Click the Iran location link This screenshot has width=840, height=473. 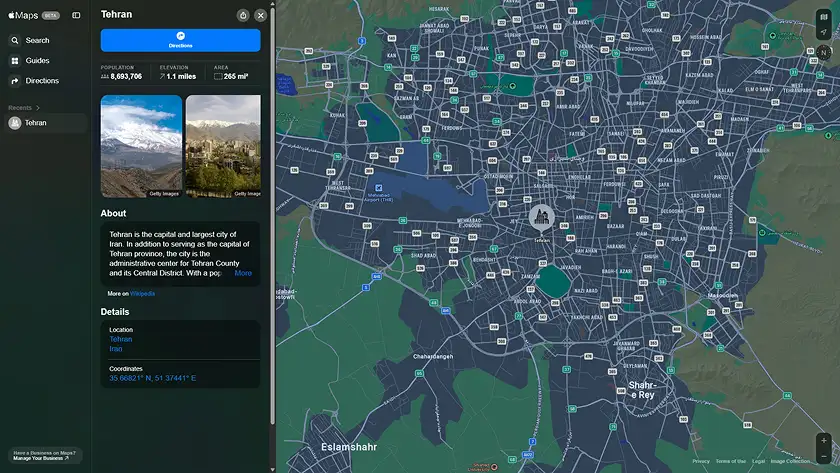116,349
